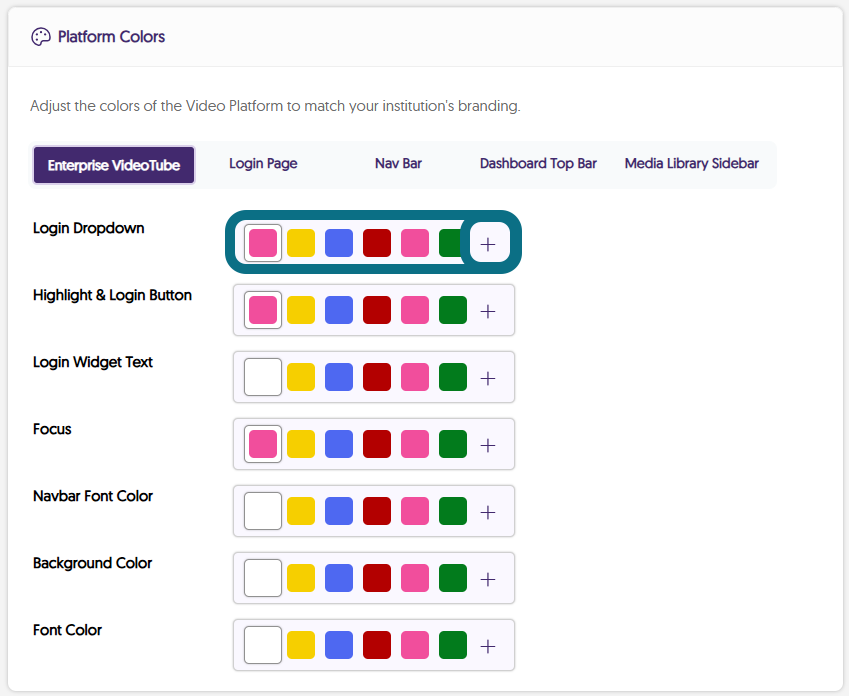Show the Media Library Sidebar tab
Viewport: 849px width, 696px height.
(x=691, y=164)
